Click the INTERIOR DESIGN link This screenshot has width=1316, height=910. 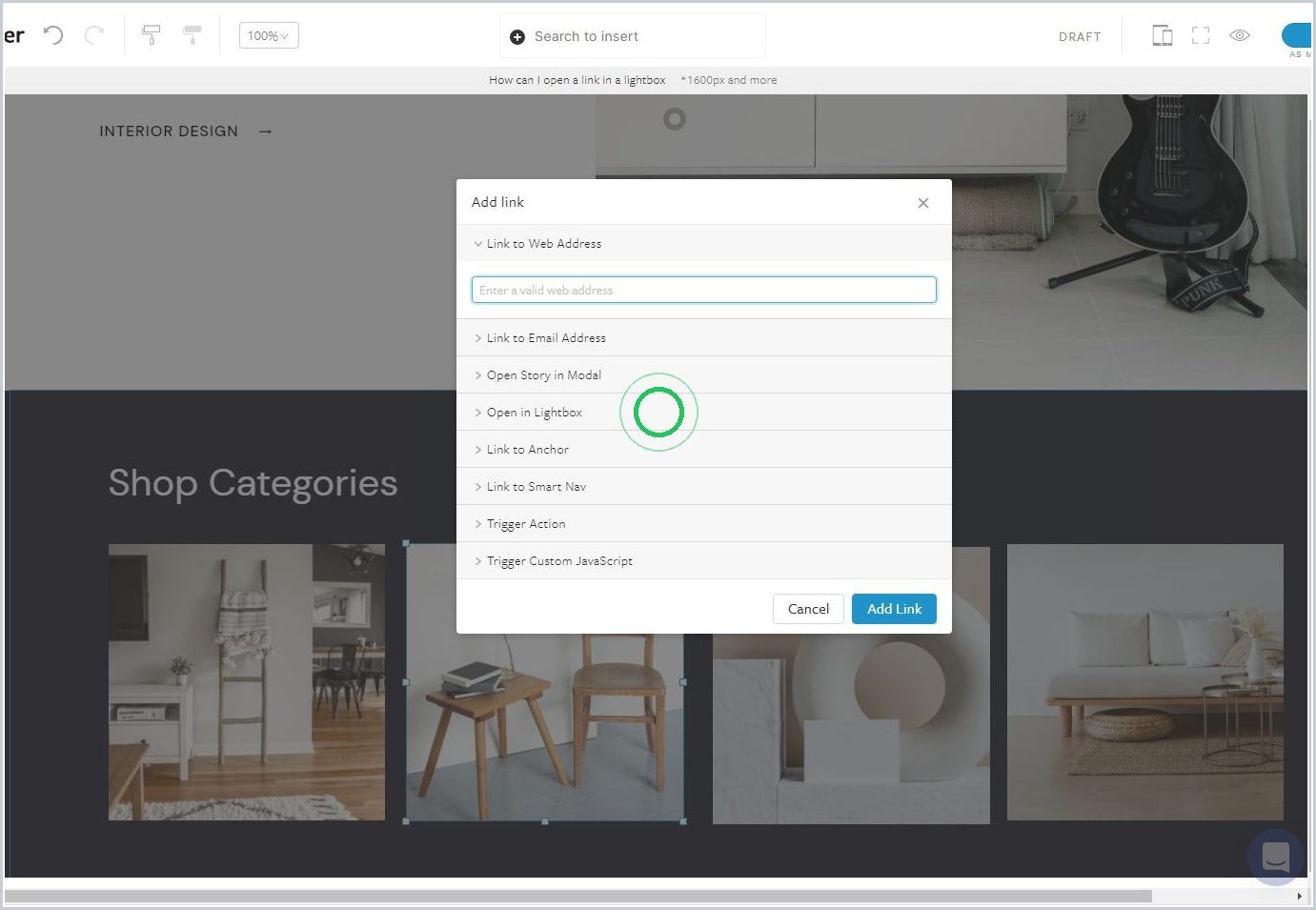click(169, 131)
